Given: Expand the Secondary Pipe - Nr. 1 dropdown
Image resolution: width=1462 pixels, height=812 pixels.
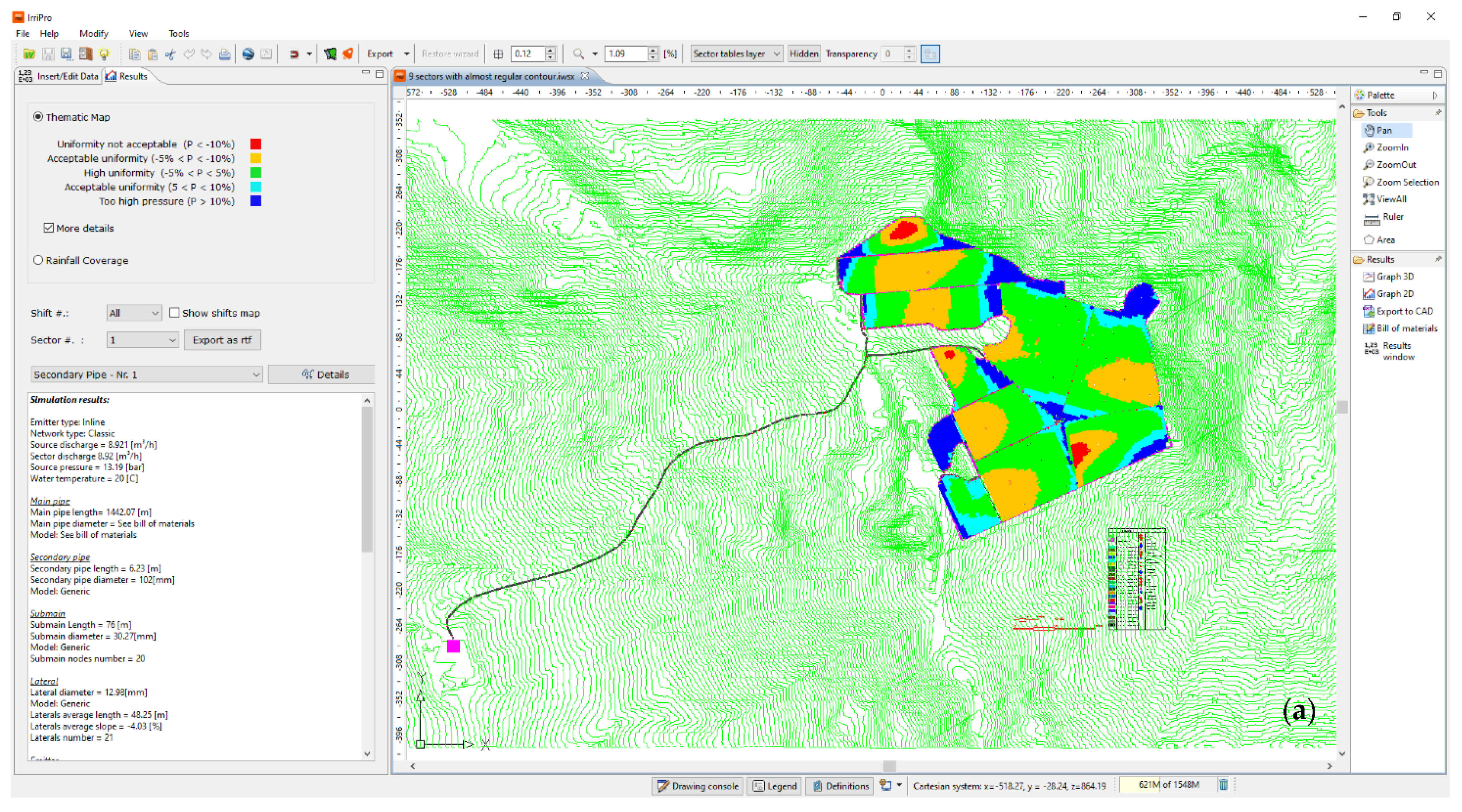Looking at the screenshot, I should (x=146, y=375).
